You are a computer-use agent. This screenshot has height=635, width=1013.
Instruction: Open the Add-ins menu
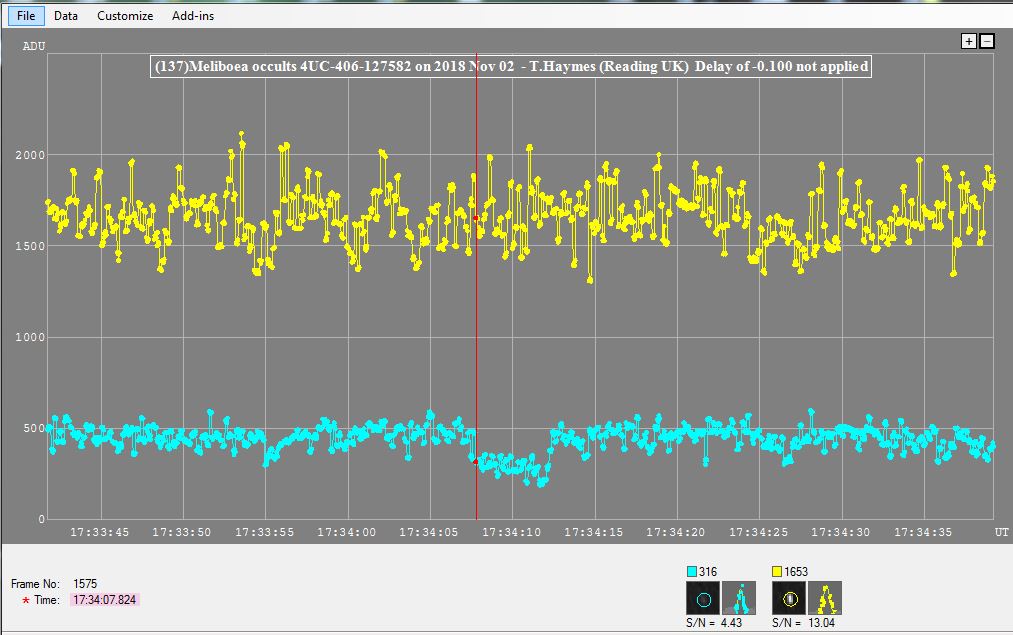pos(193,16)
